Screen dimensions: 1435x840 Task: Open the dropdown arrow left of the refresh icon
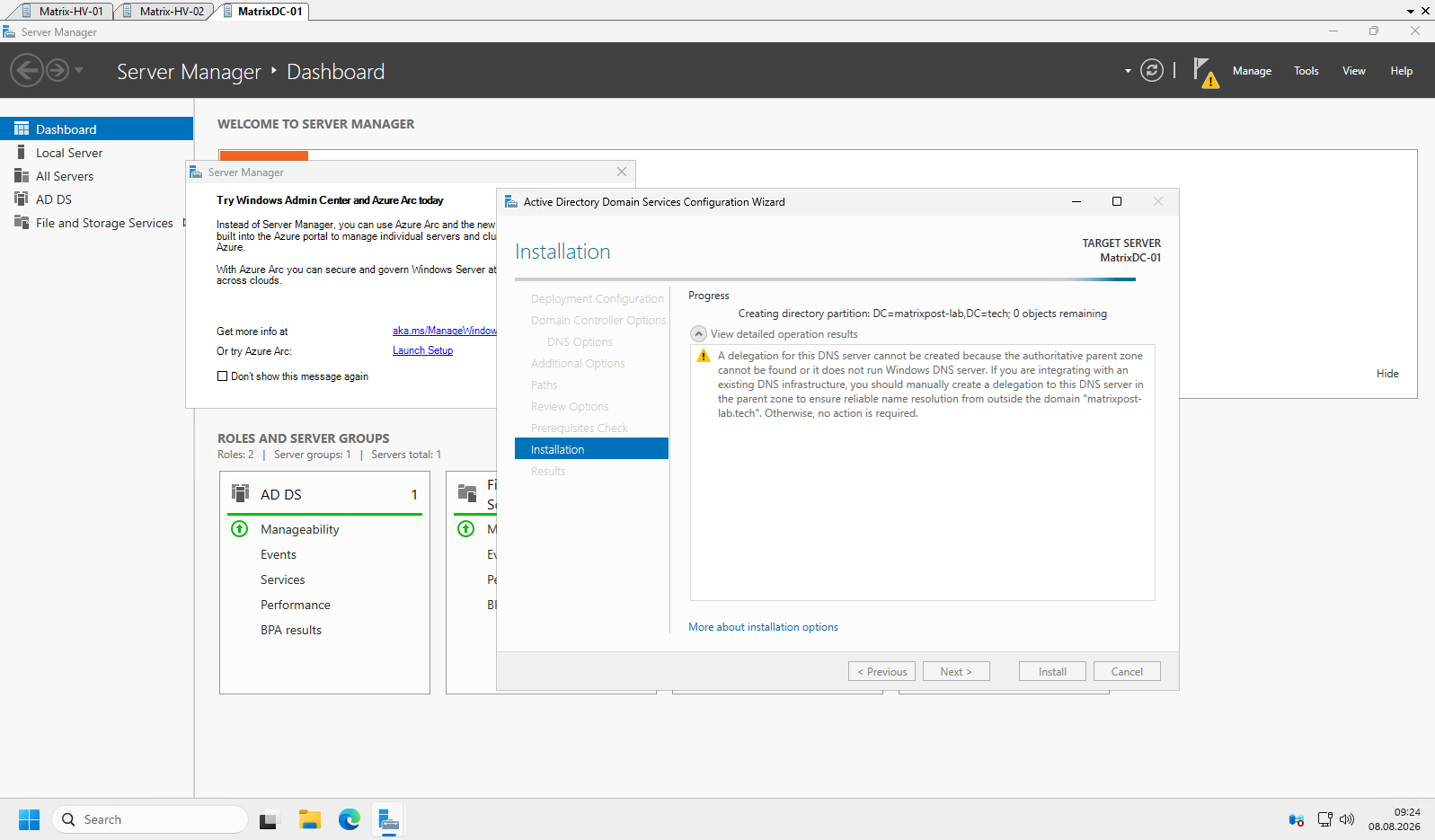[1128, 71]
